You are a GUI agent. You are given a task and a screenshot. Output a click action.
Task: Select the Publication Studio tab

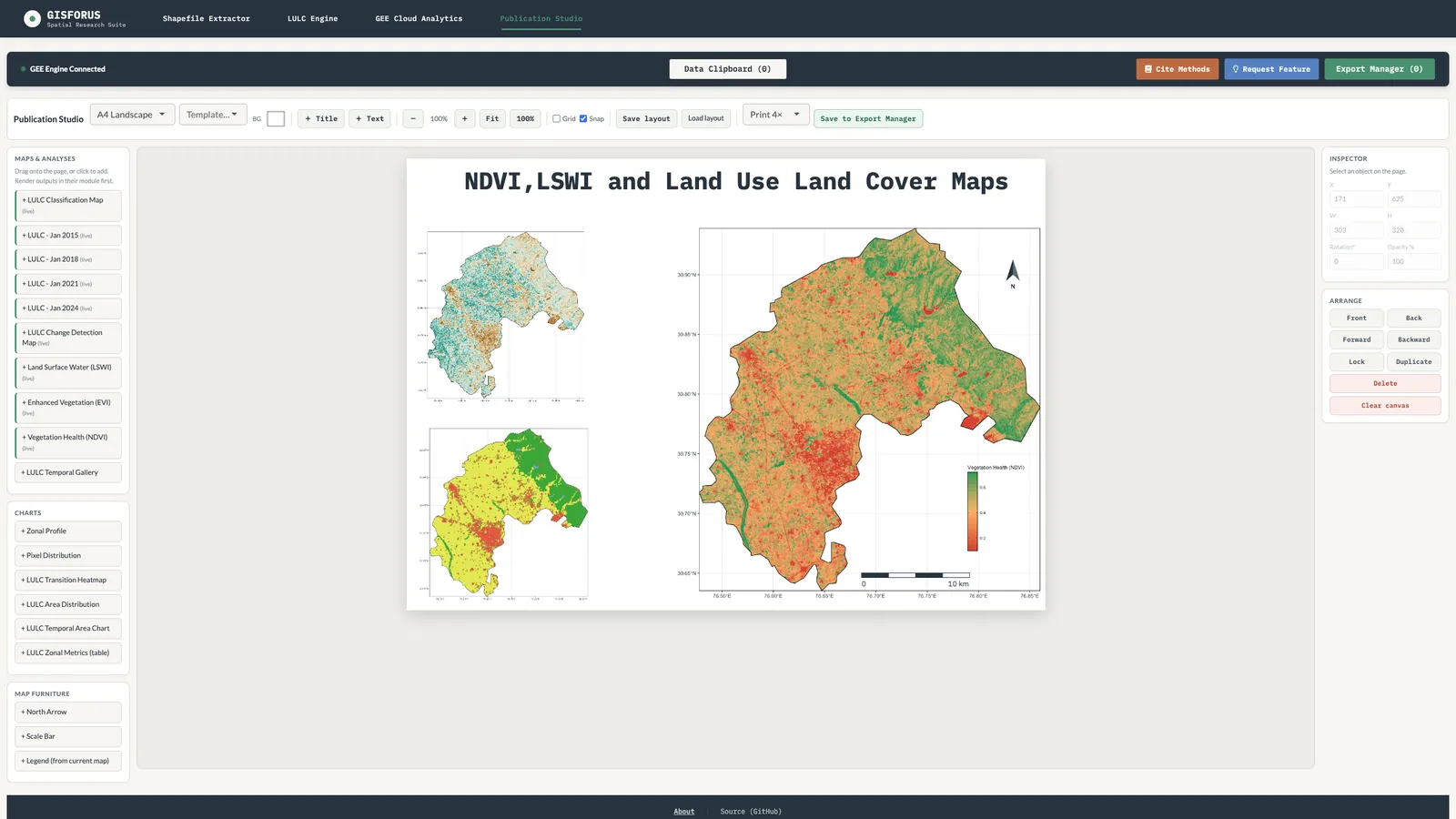(x=541, y=18)
